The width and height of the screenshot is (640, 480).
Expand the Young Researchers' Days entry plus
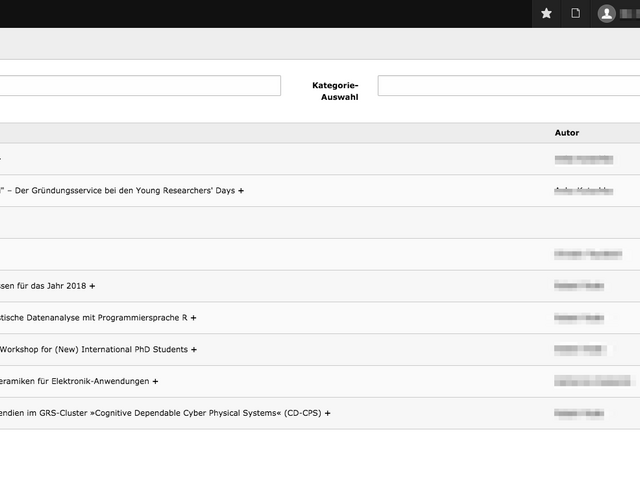[x=241, y=190]
